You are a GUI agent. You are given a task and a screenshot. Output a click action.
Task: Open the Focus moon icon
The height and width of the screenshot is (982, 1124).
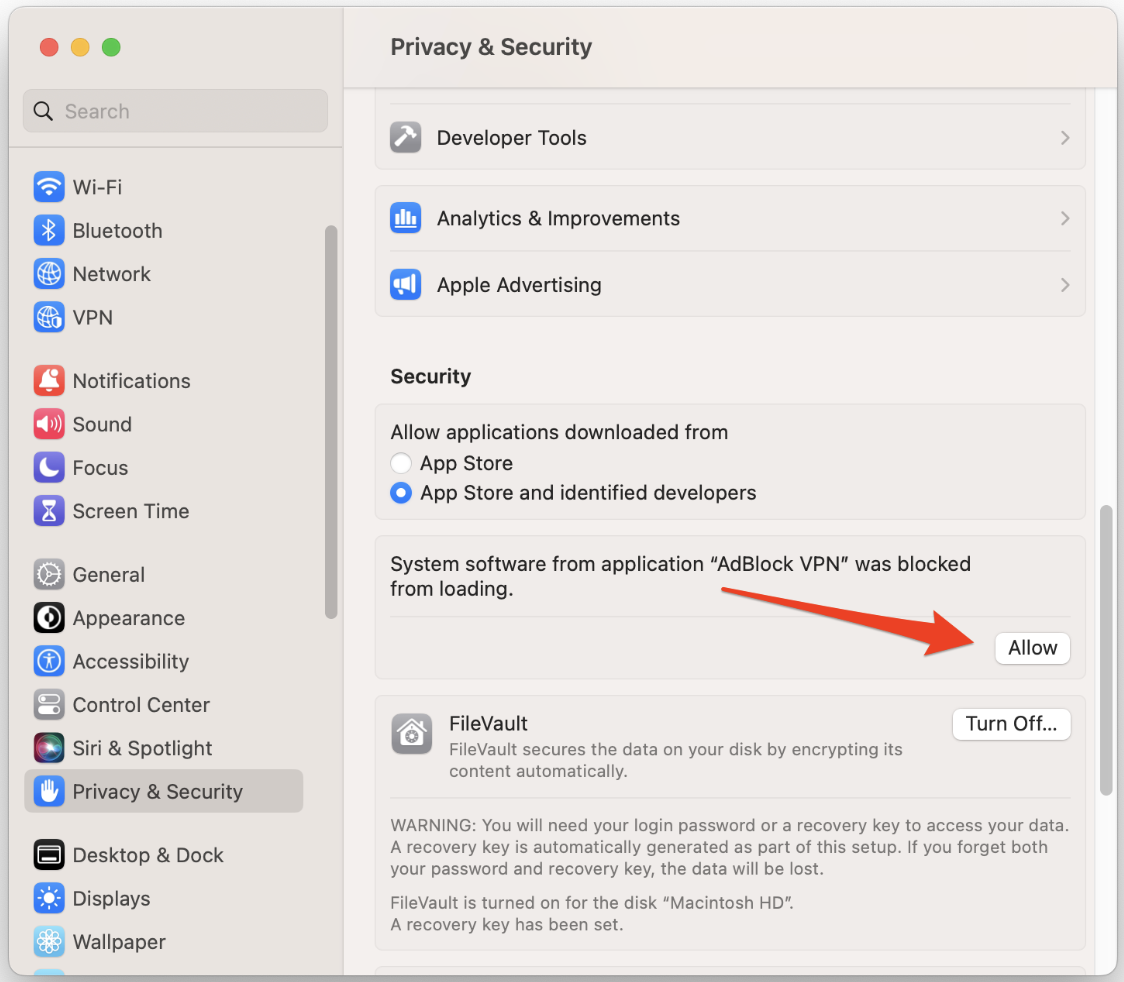[48, 468]
